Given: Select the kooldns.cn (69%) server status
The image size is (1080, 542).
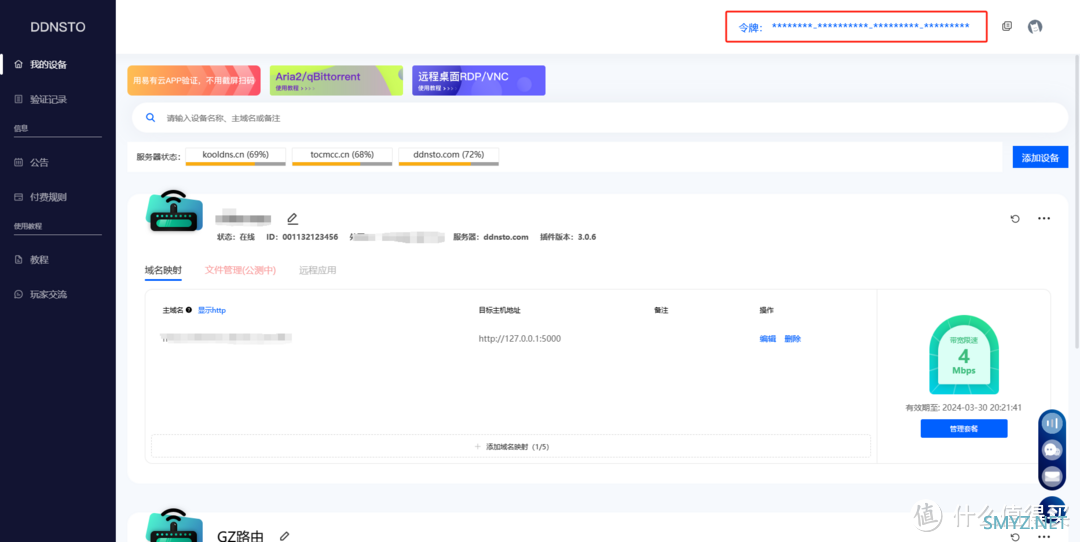Looking at the screenshot, I should click(x=236, y=156).
